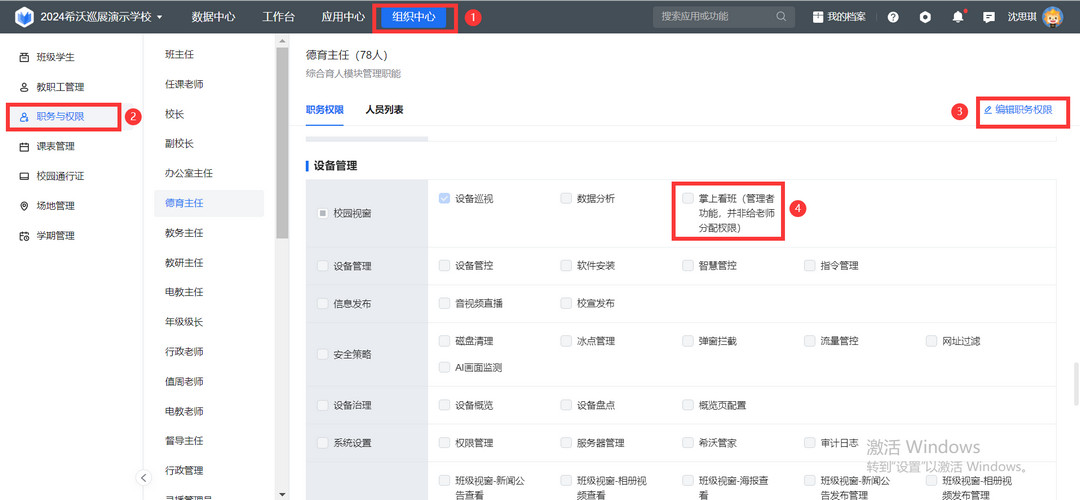
Task: Open the messages chat icon
Action: 989,17
